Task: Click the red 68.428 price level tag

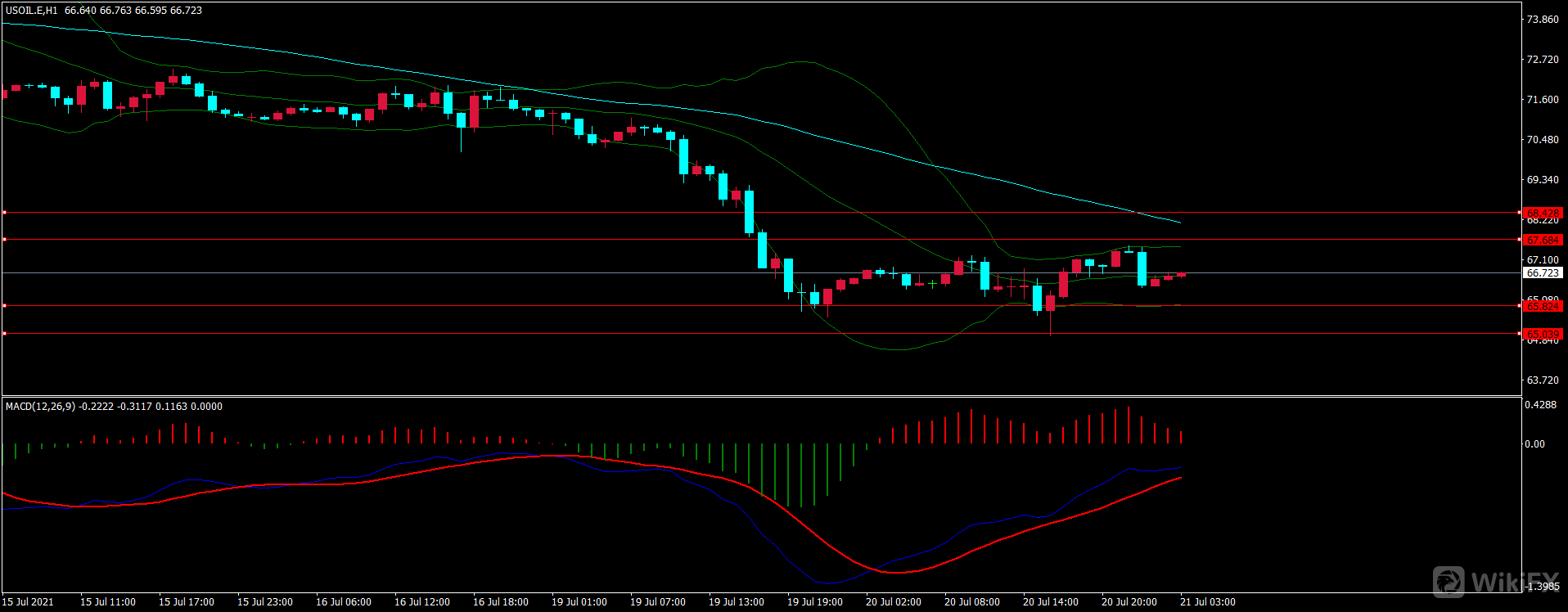Action: click(x=1543, y=213)
